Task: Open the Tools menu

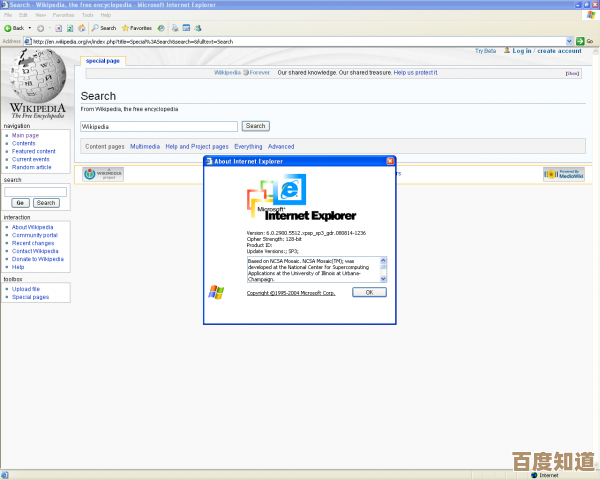Action: [88, 16]
